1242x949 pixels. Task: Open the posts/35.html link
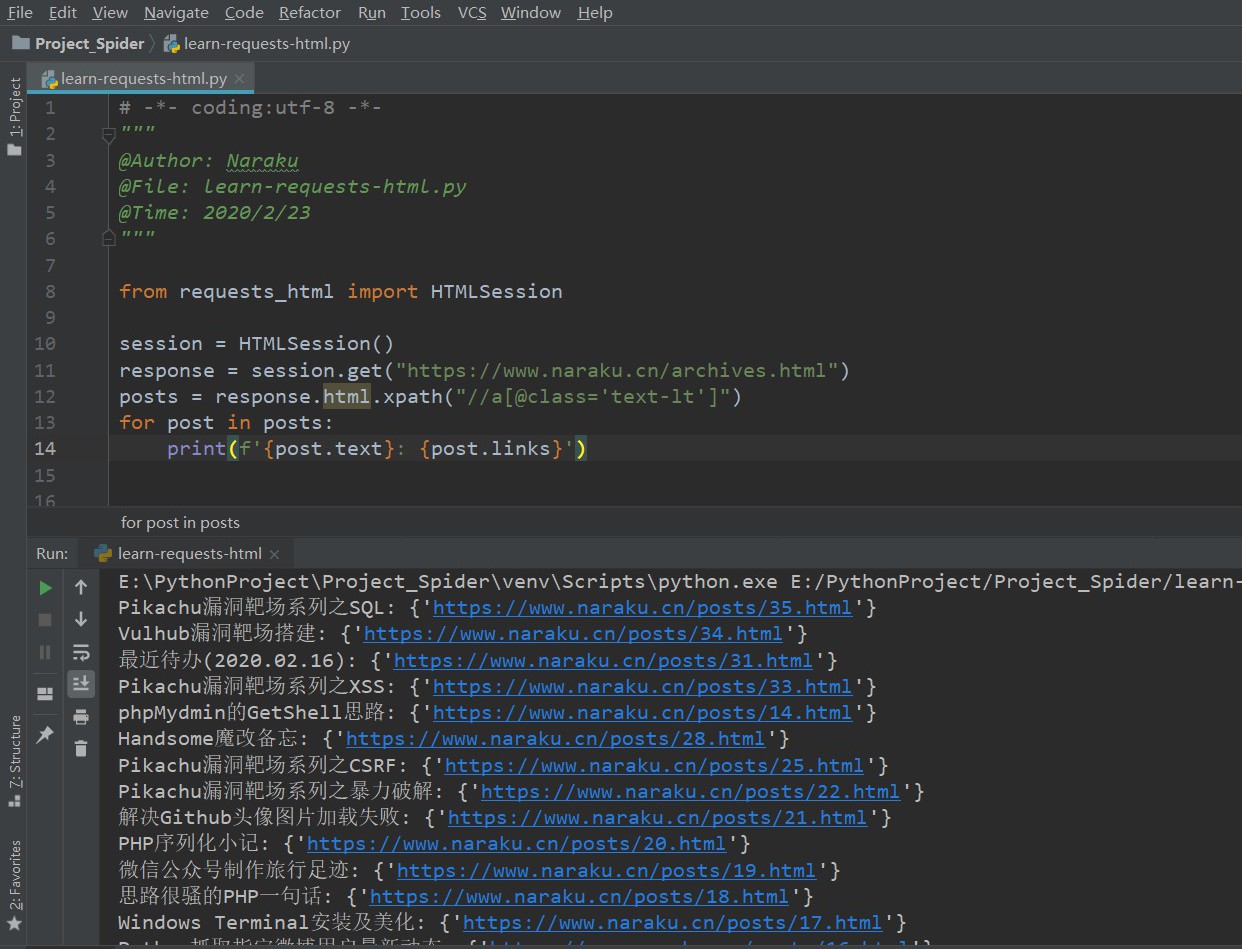(642, 608)
